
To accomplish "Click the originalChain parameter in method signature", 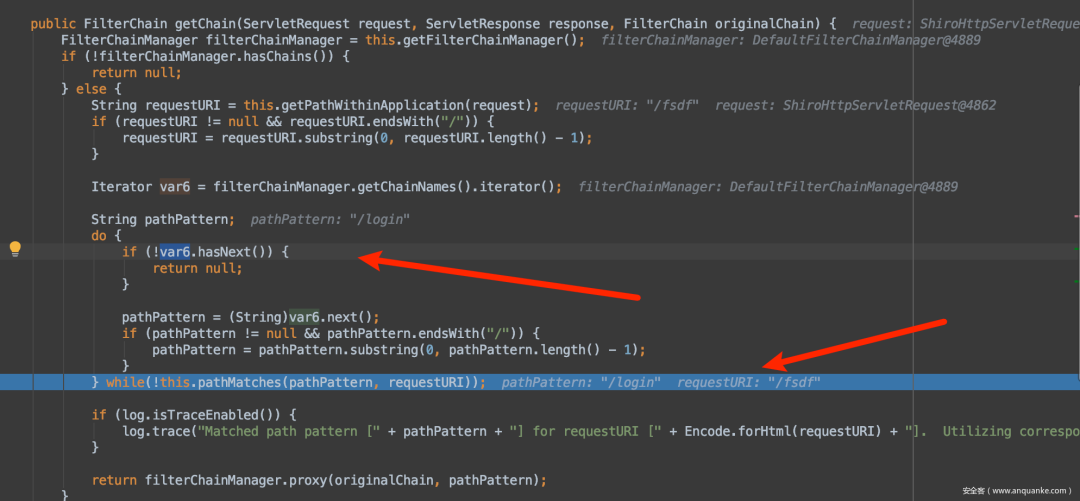I will [764, 24].
